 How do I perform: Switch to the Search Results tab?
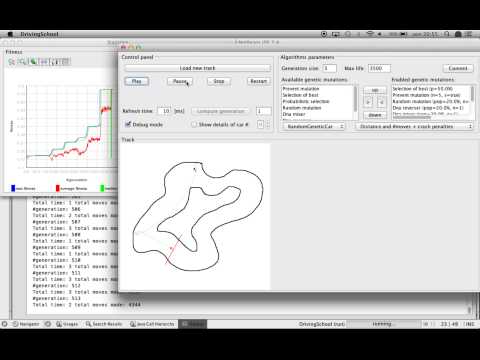pyautogui.click(x=104, y=324)
